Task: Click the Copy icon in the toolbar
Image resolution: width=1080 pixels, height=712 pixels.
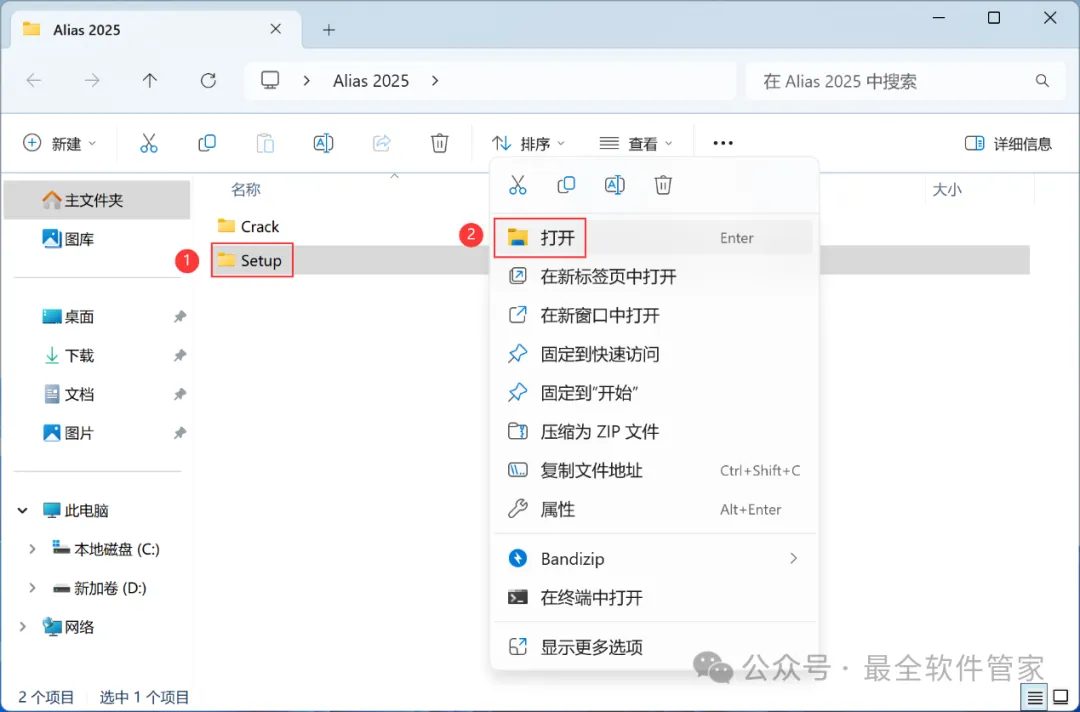Action: (207, 143)
